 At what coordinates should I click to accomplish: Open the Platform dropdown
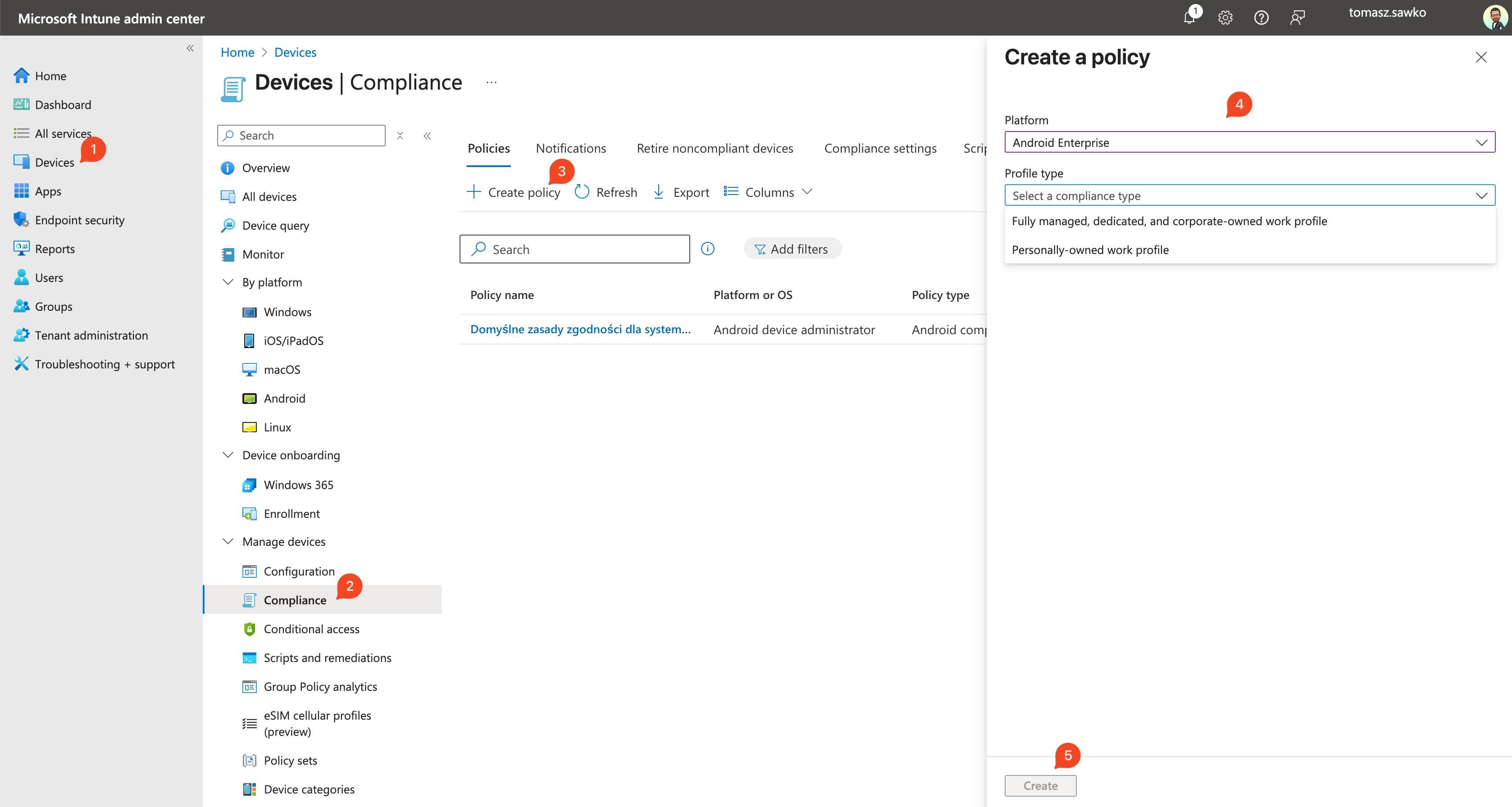pyautogui.click(x=1250, y=142)
